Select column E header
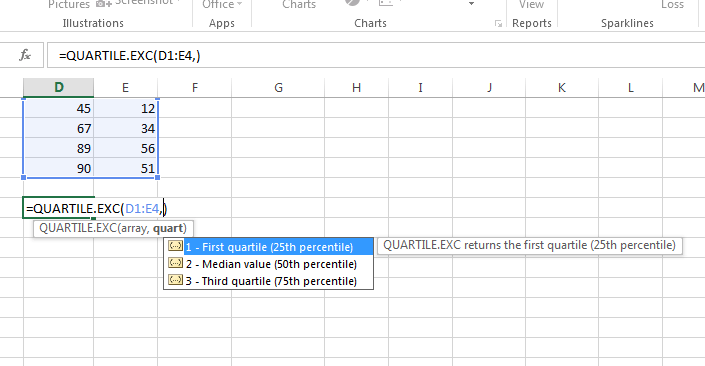This screenshot has width=705, height=366. pyautogui.click(x=125, y=87)
